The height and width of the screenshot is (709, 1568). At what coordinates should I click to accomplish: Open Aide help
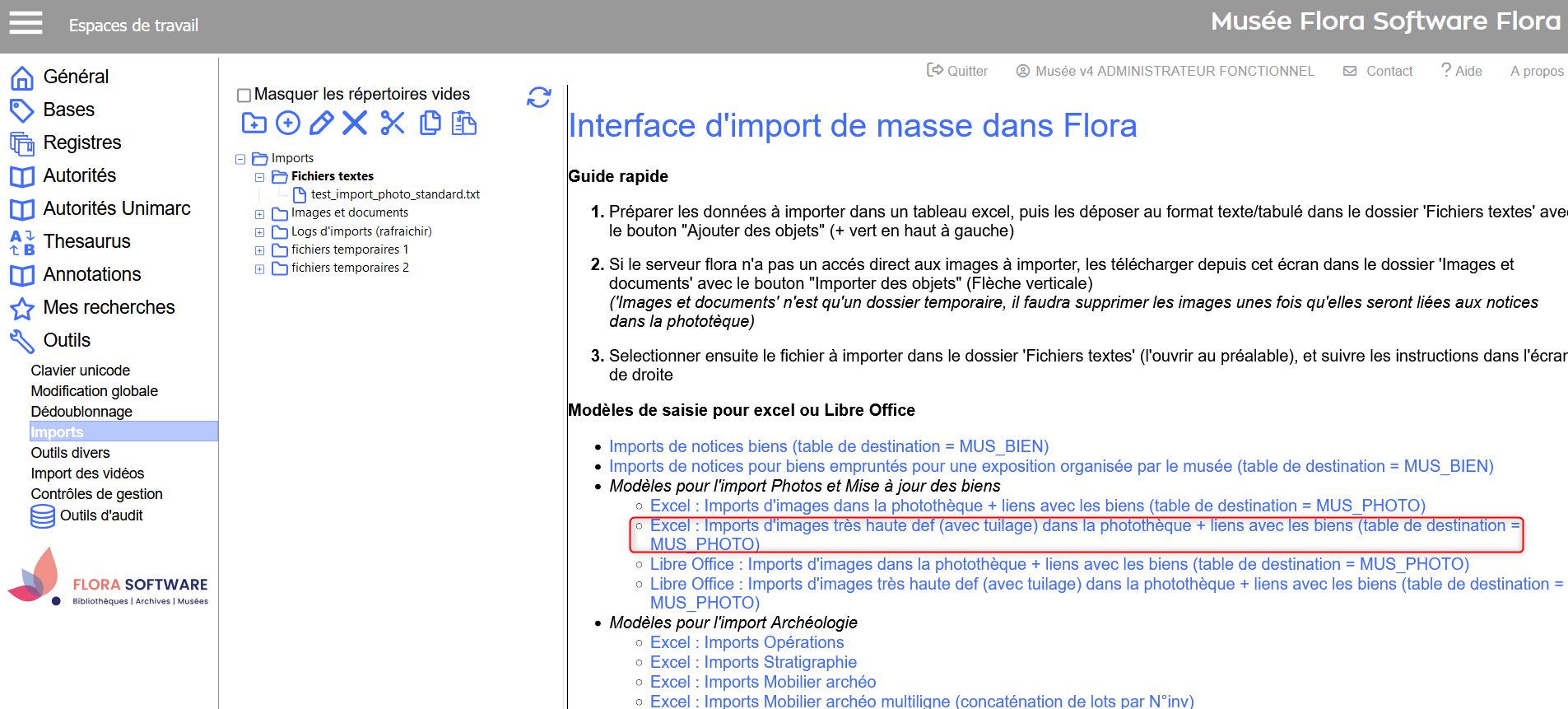pyautogui.click(x=1461, y=71)
